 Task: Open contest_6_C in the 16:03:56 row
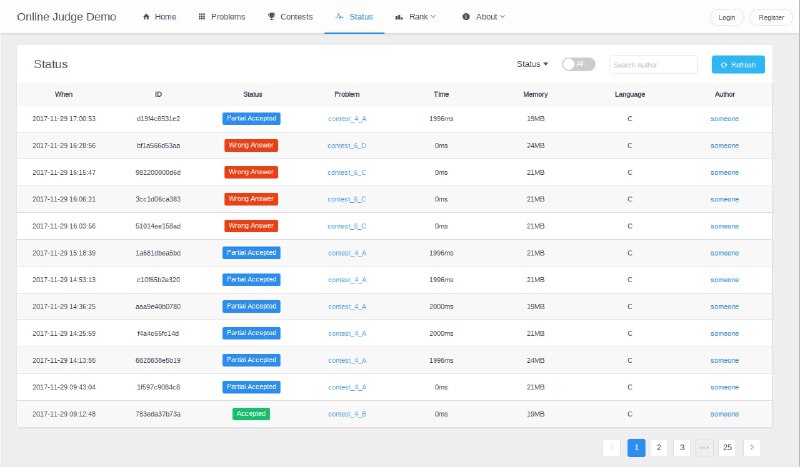(x=347, y=227)
